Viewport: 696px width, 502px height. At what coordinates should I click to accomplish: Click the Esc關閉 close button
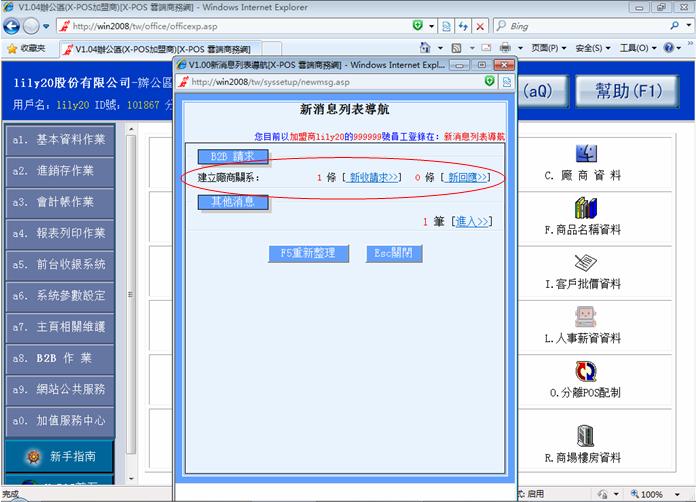[394, 253]
